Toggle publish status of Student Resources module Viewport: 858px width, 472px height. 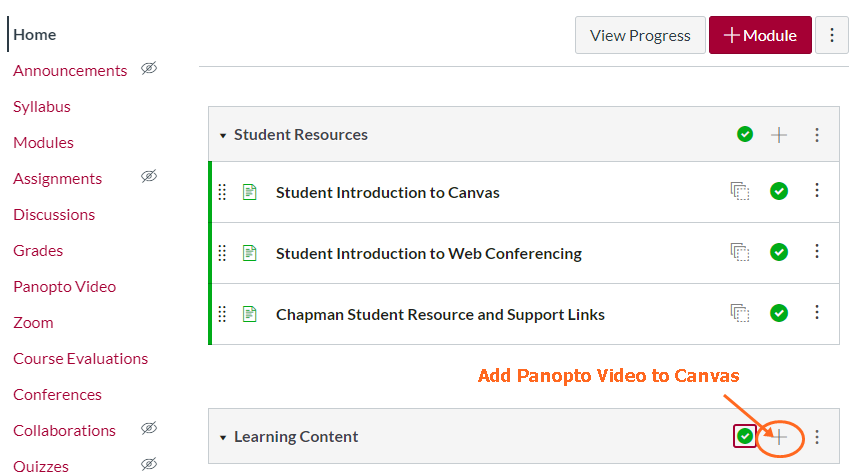pos(745,135)
